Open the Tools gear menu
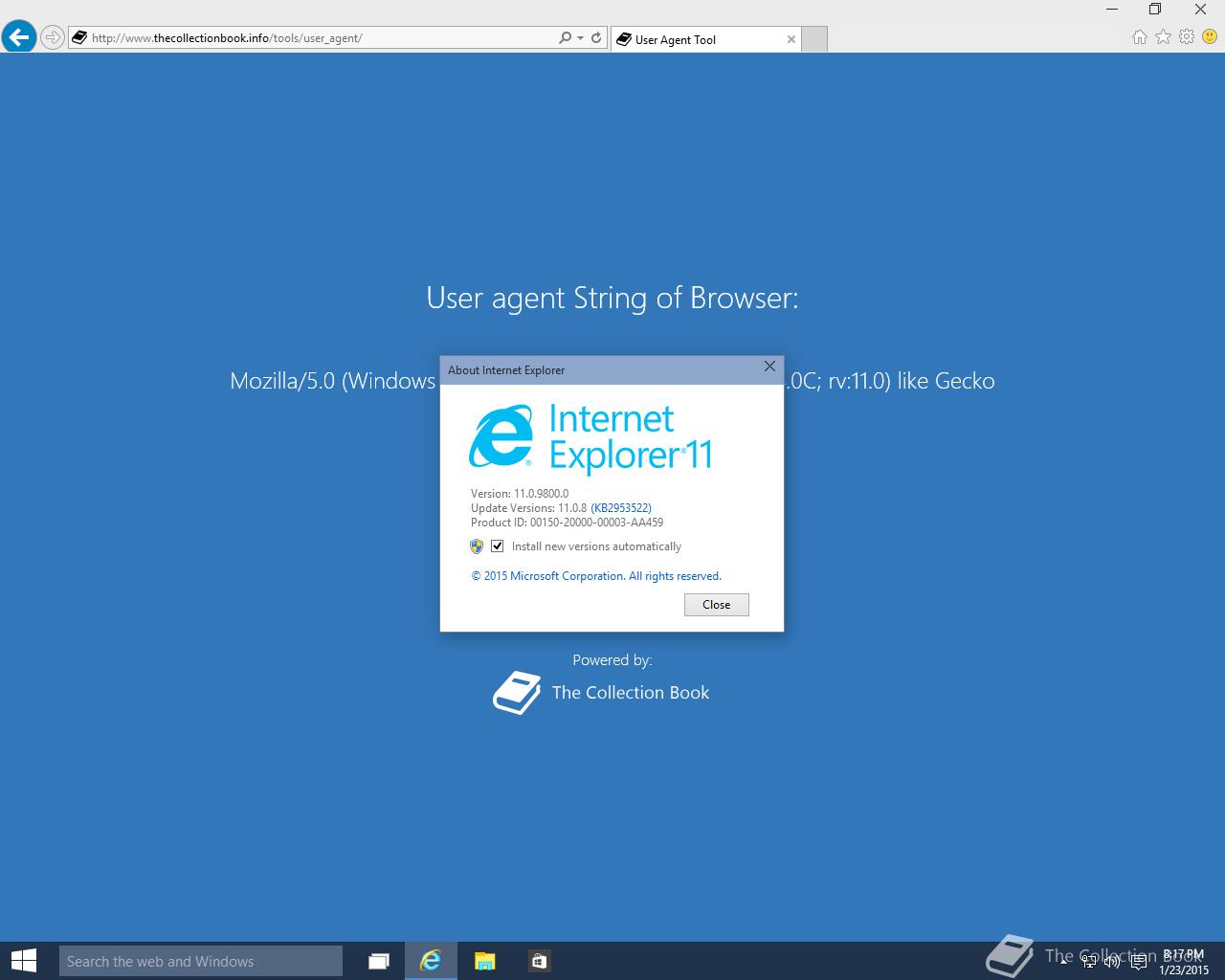The image size is (1225, 980). [x=1187, y=36]
